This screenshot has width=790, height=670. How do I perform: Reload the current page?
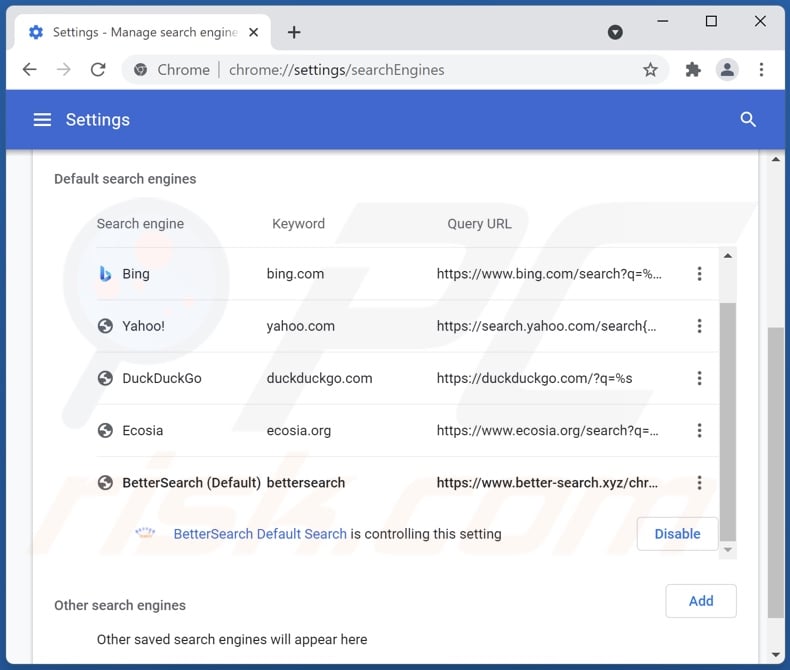98,70
